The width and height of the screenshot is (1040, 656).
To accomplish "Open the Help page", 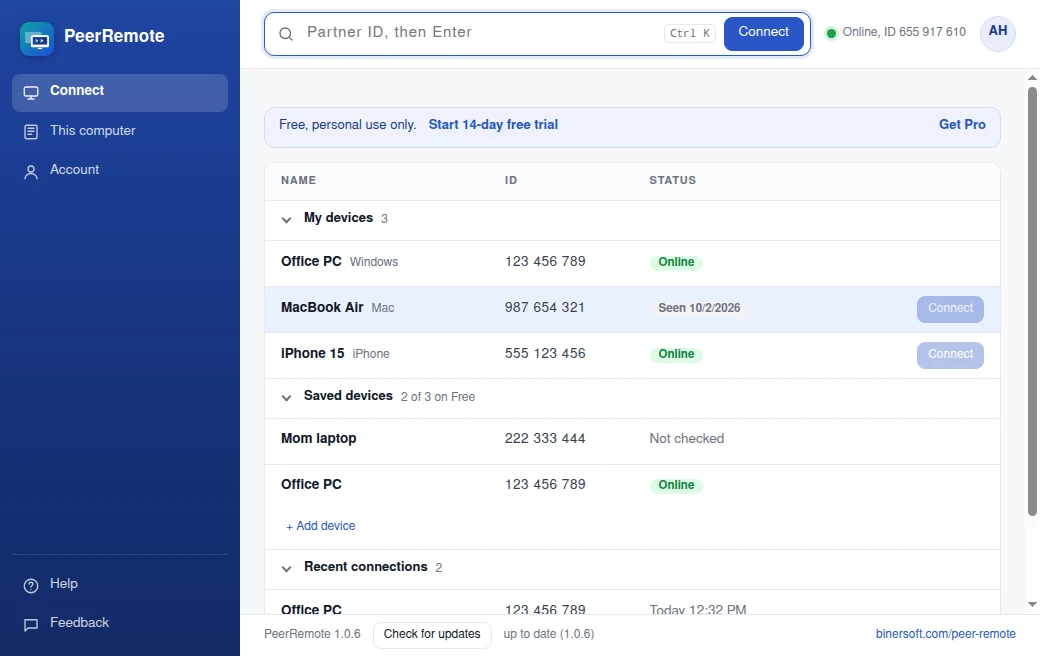I will point(120,584).
